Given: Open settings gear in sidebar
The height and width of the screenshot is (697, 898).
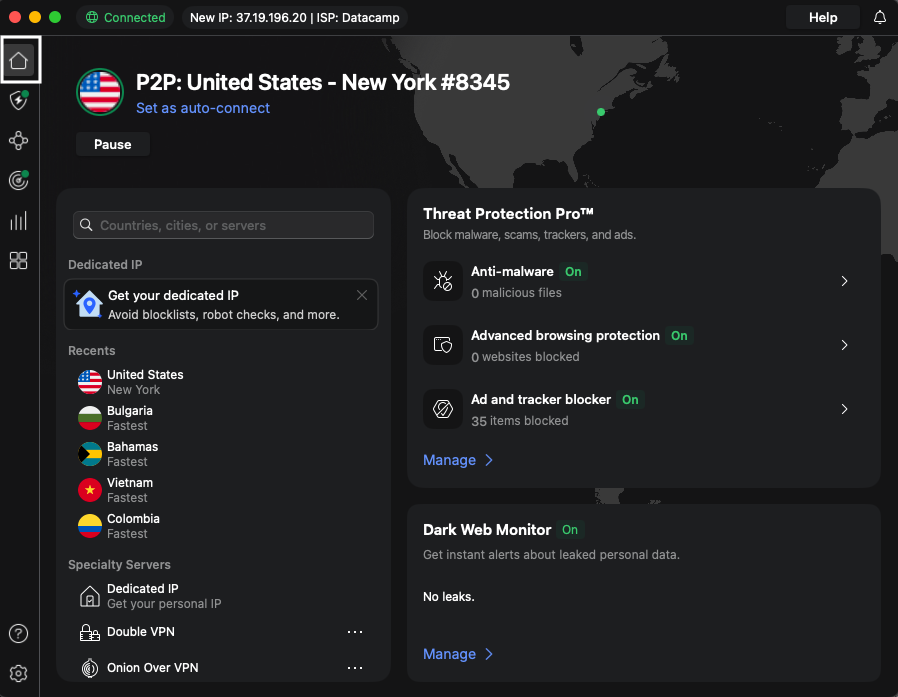Looking at the screenshot, I should click(x=18, y=674).
